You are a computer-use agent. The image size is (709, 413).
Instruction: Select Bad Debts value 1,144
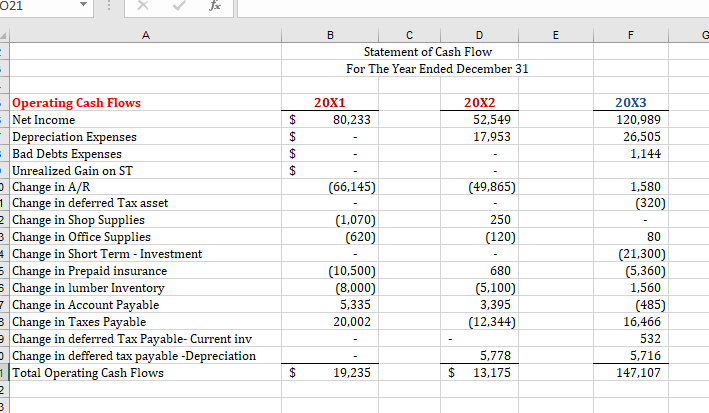tap(631, 154)
